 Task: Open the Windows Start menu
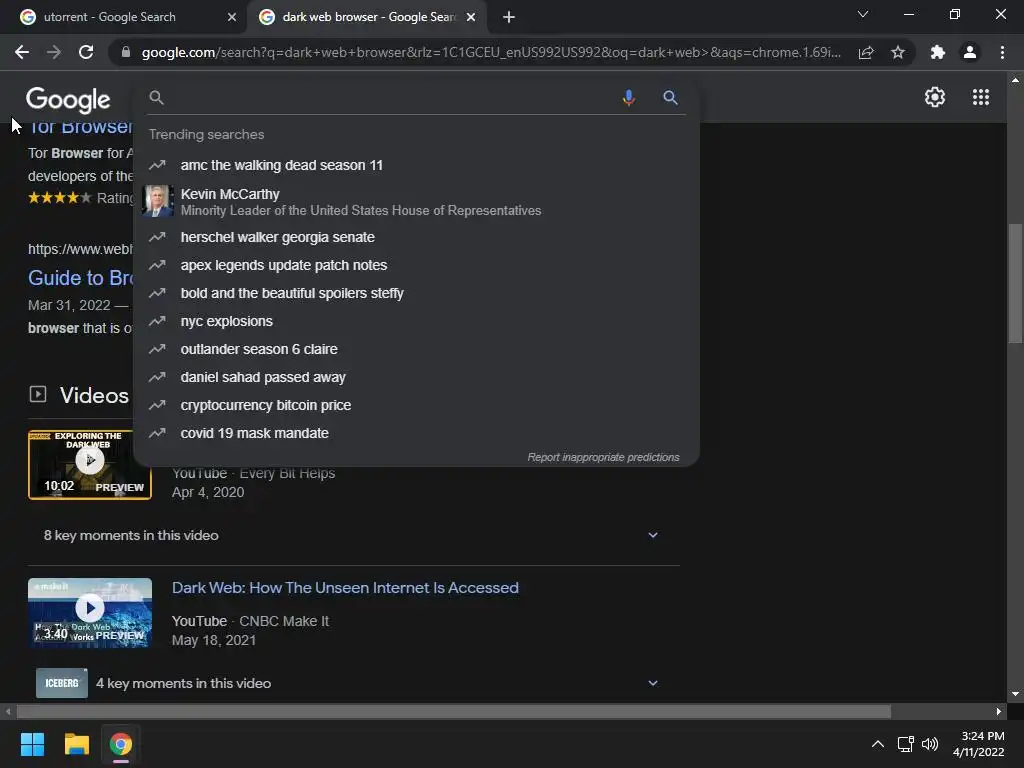point(32,744)
